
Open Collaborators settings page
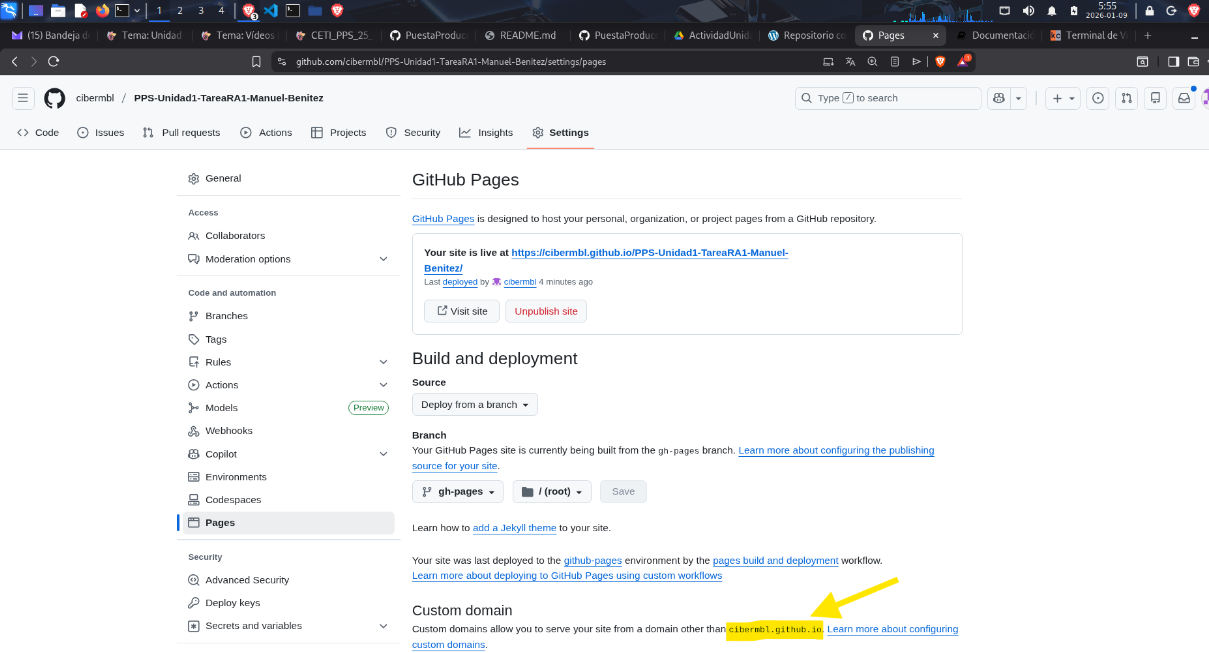click(288, 236)
